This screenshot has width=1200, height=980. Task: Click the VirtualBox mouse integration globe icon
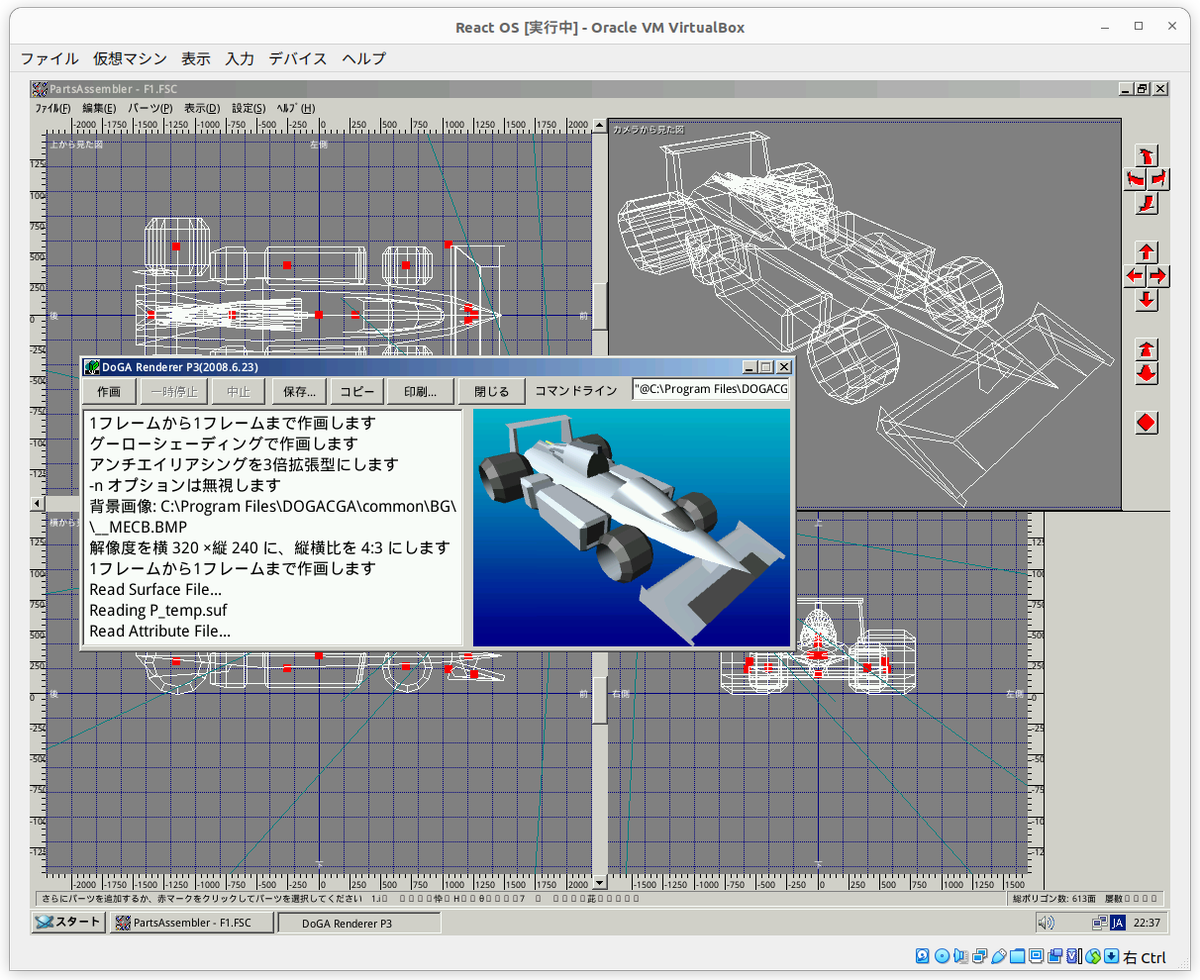(1093, 957)
